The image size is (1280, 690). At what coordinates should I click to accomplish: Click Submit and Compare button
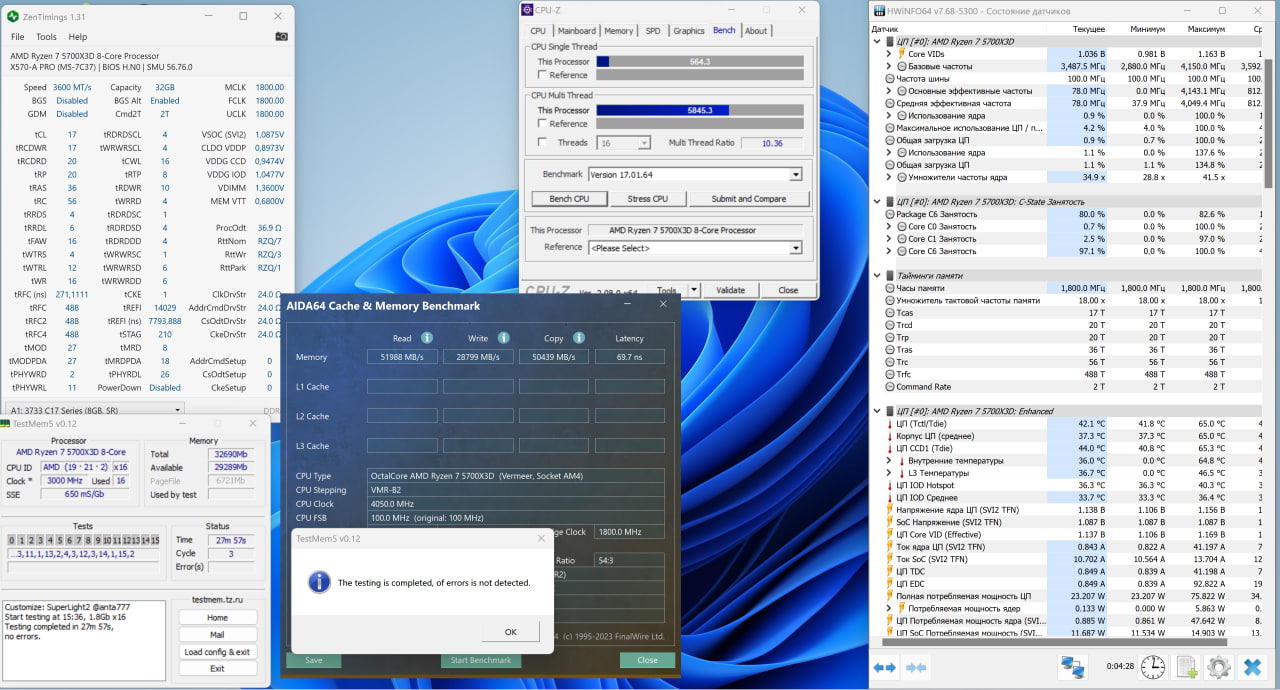pyautogui.click(x=748, y=199)
